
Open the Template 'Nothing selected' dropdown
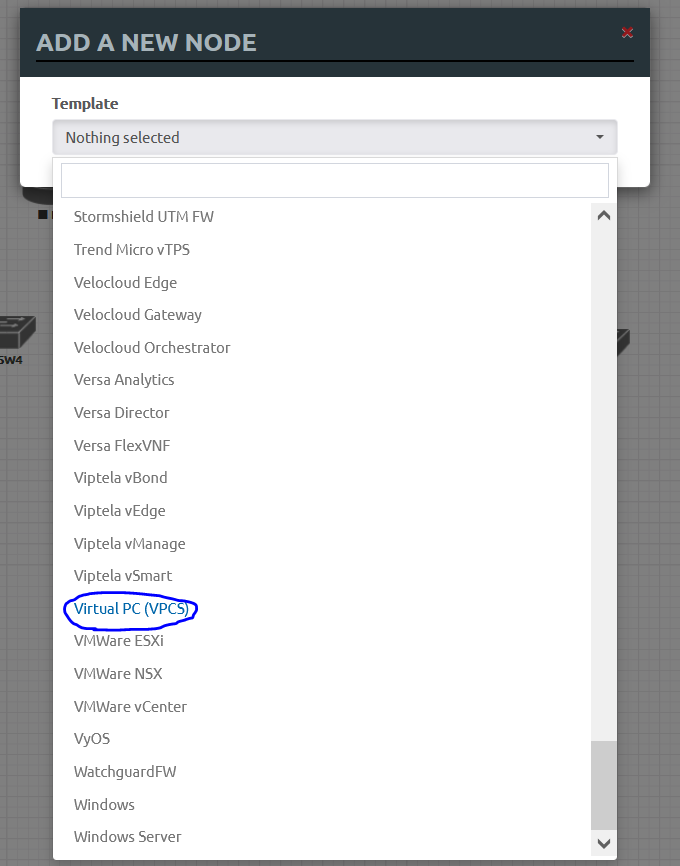335,138
